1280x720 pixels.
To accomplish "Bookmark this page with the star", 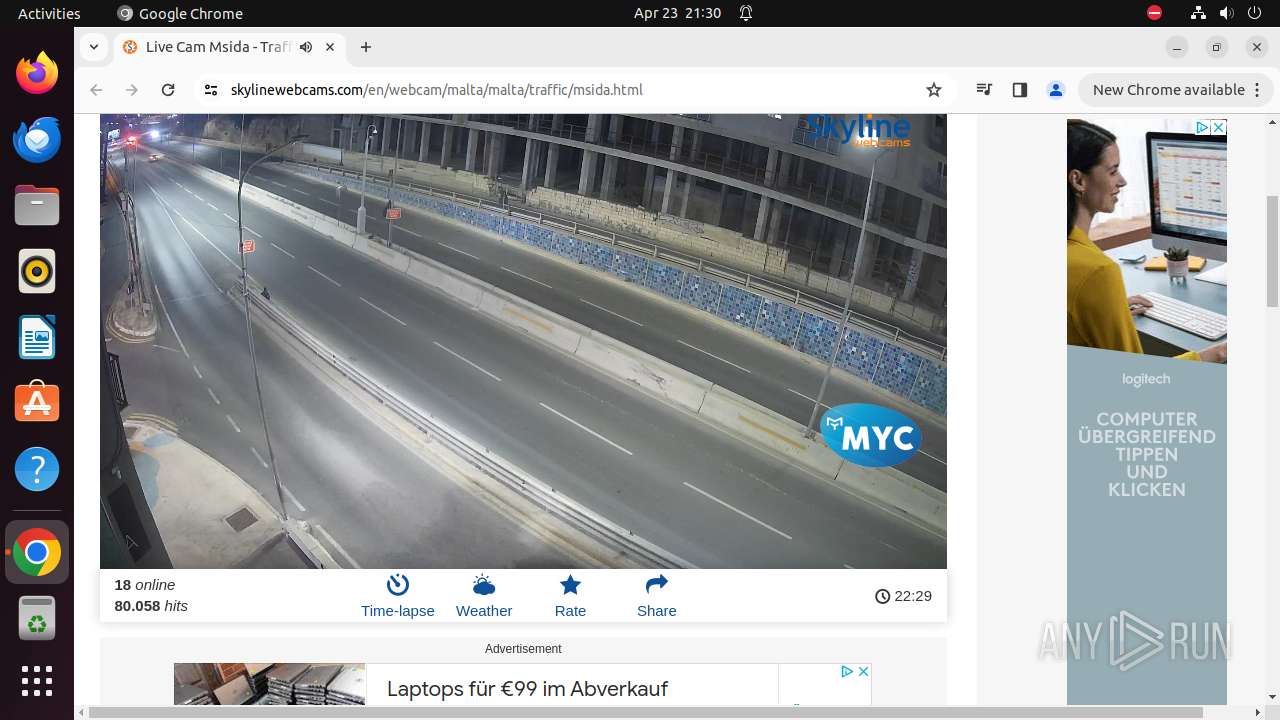I will (934, 90).
